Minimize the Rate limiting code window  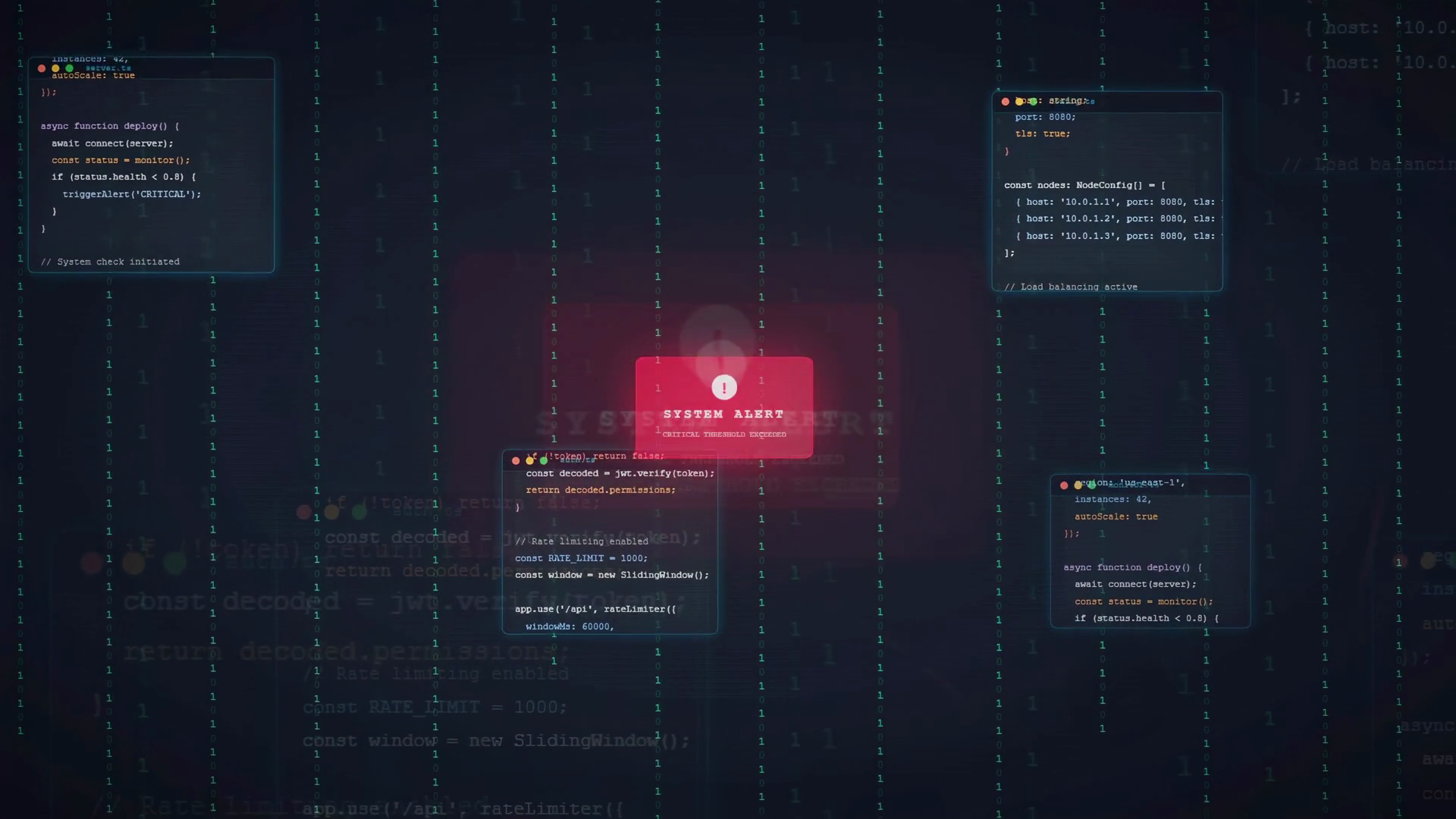click(x=529, y=460)
